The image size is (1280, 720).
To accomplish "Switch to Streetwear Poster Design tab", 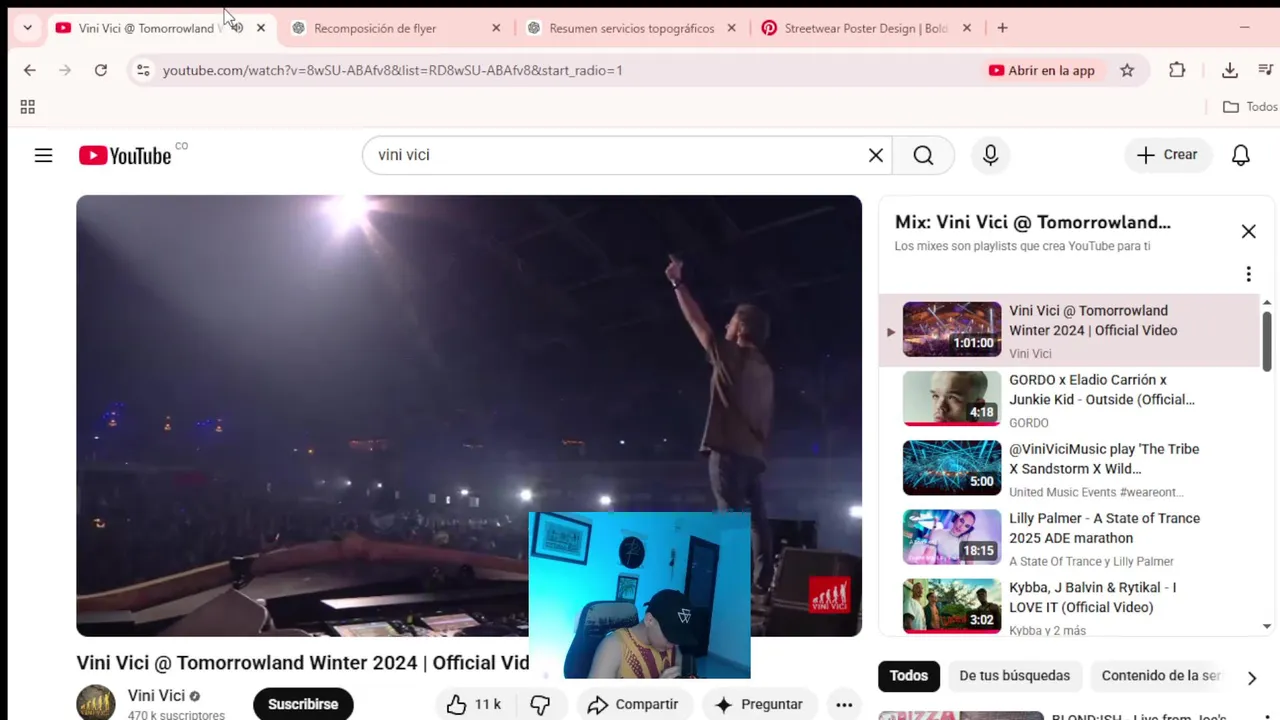I will coord(866,28).
